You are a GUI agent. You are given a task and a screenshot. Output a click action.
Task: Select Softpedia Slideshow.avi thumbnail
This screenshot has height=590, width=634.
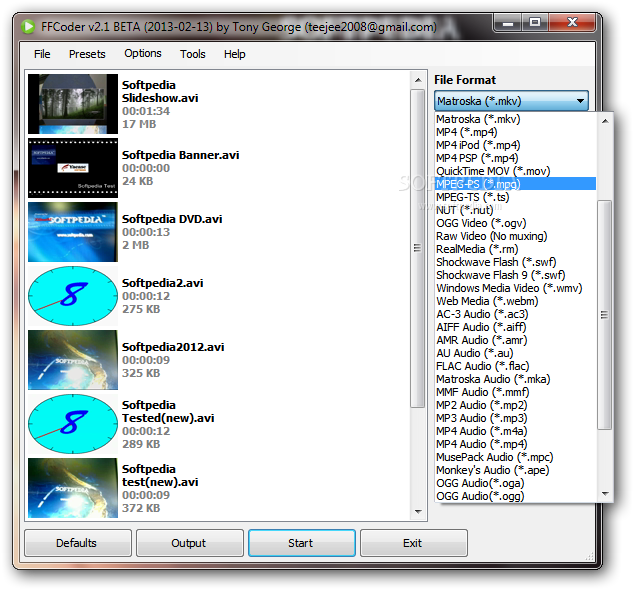(x=73, y=104)
